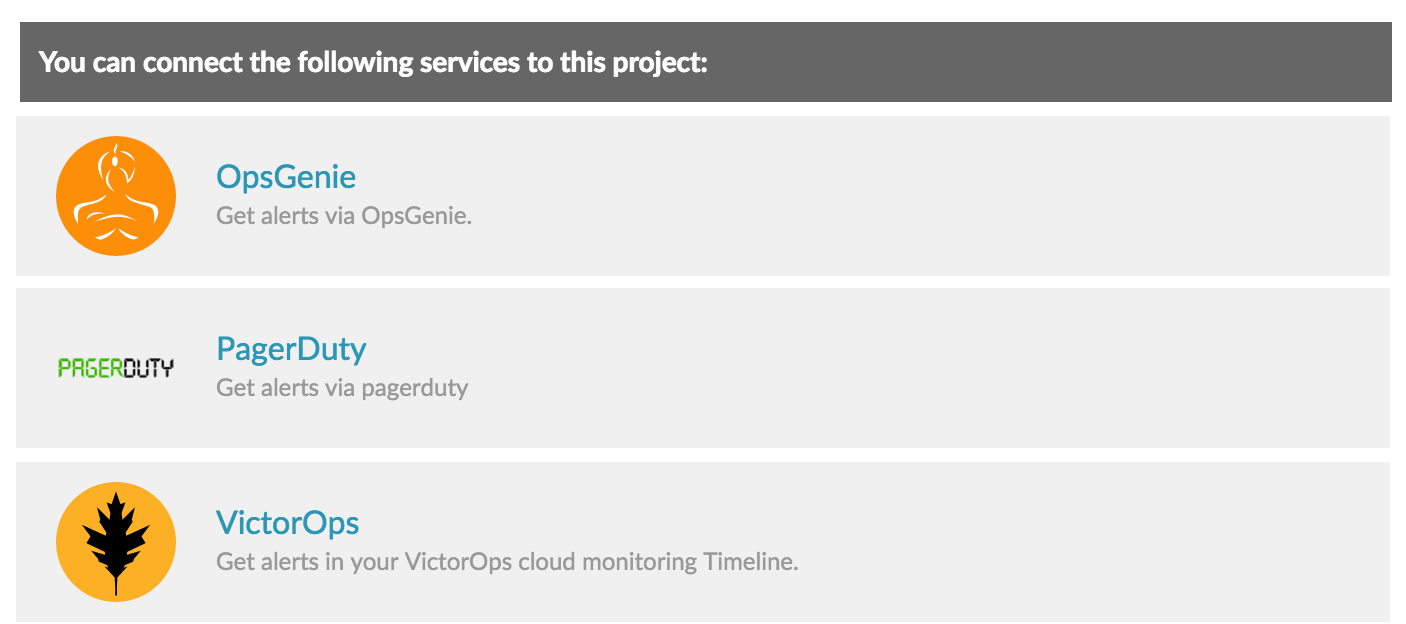The width and height of the screenshot is (1406, 624).
Task: Open the PagerDuty service link
Action: tap(291, 349)
